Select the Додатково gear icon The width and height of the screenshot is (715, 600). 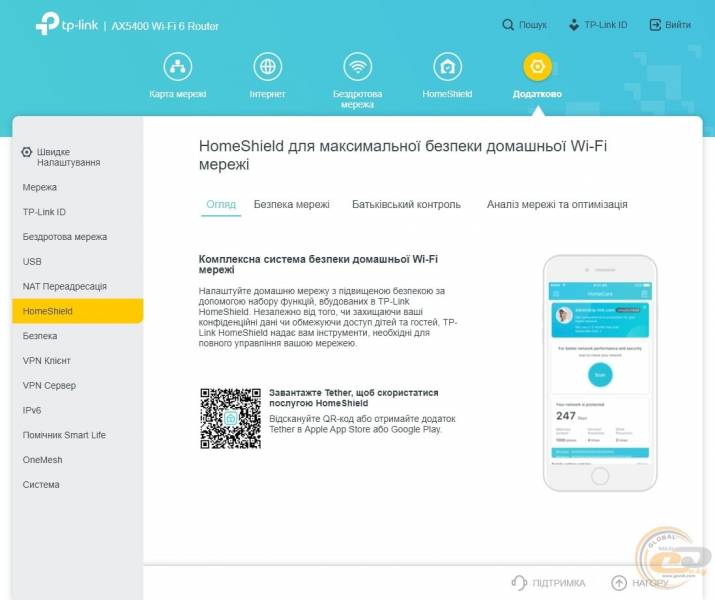coord(537,67)
